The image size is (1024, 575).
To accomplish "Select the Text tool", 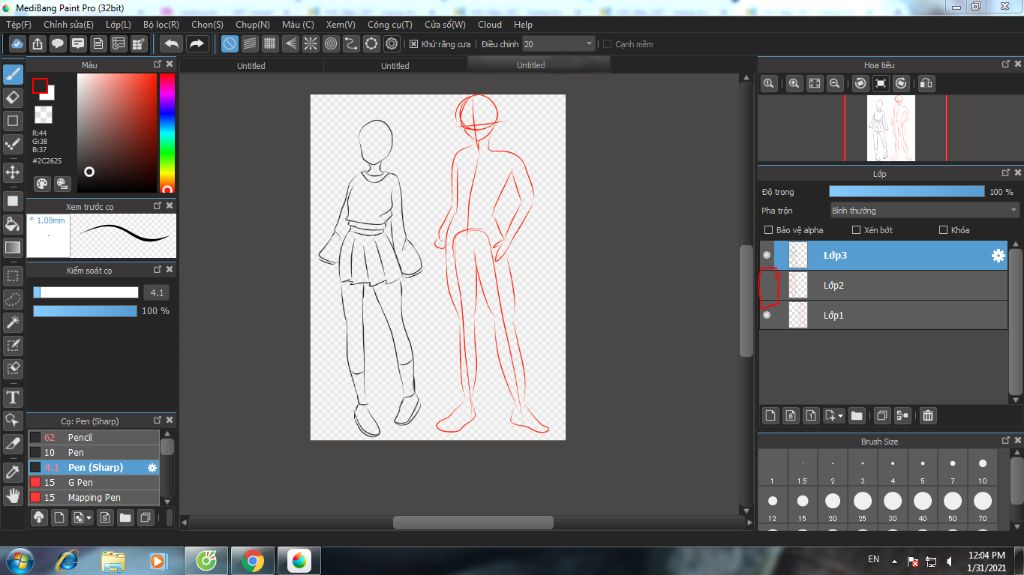I will pyautogui.click(x=12, y=397).
